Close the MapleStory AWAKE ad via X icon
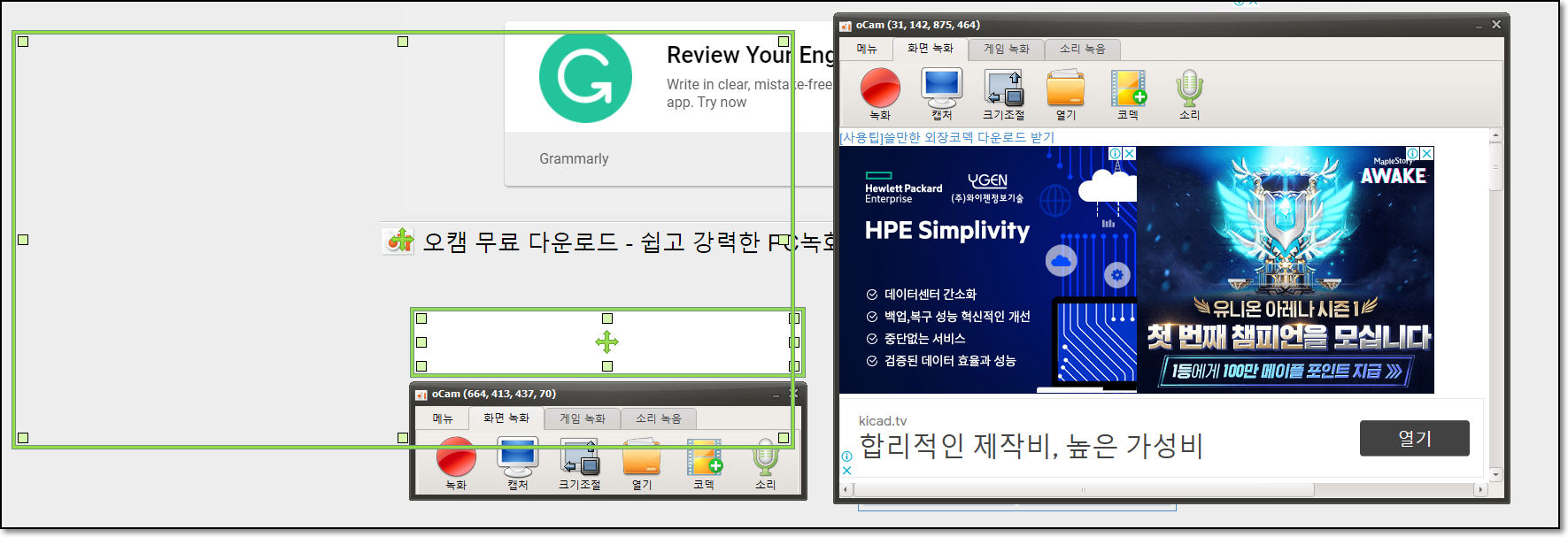 1426,153
